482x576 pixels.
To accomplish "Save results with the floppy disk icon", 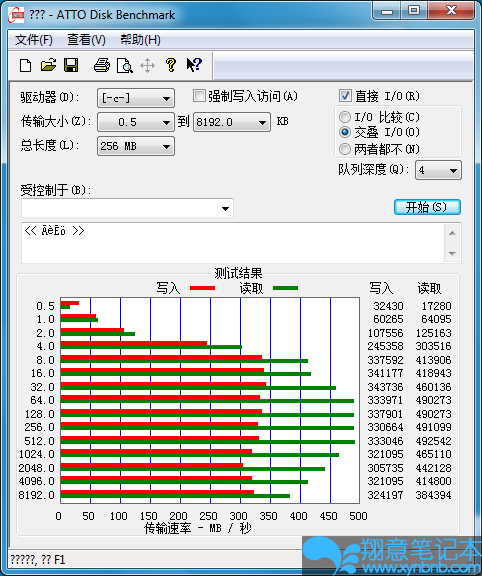I will (x=71, y=66).
